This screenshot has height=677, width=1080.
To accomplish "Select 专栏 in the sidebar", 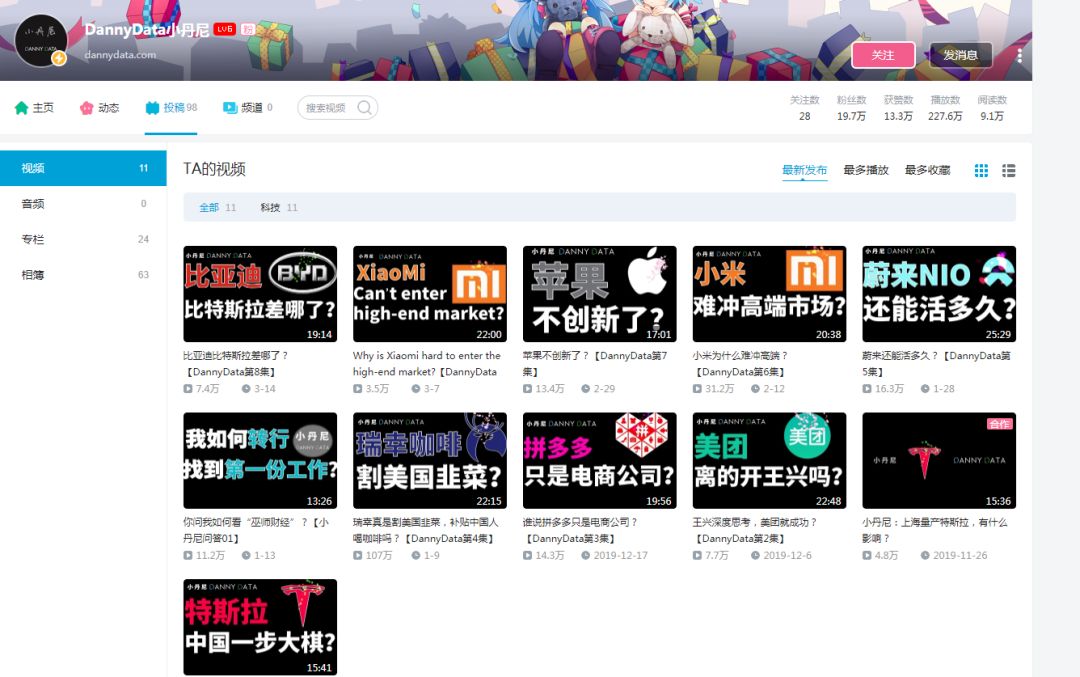I will [83, 239].
